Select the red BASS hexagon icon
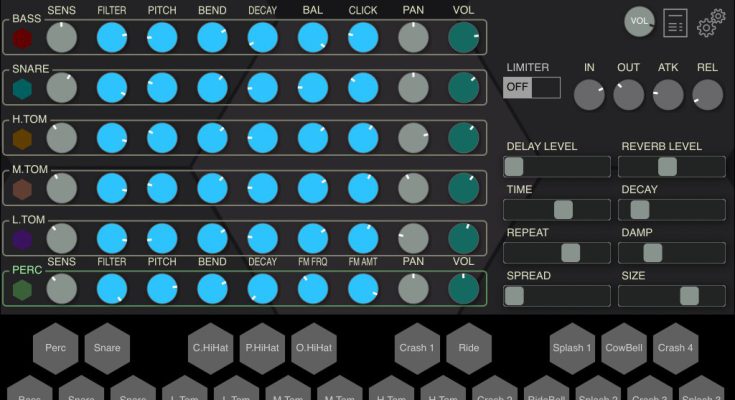Screen dimensions: 735x400 (22, 38)
